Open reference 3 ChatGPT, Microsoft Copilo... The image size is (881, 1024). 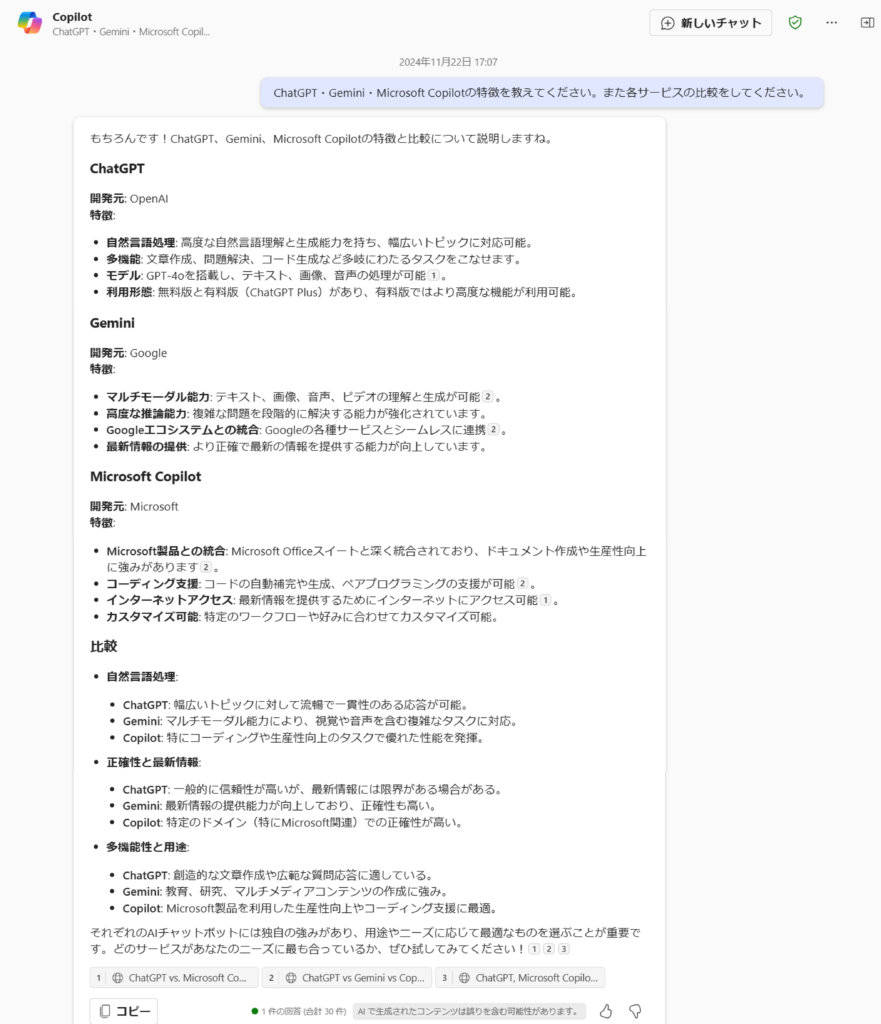coord(521,978)
